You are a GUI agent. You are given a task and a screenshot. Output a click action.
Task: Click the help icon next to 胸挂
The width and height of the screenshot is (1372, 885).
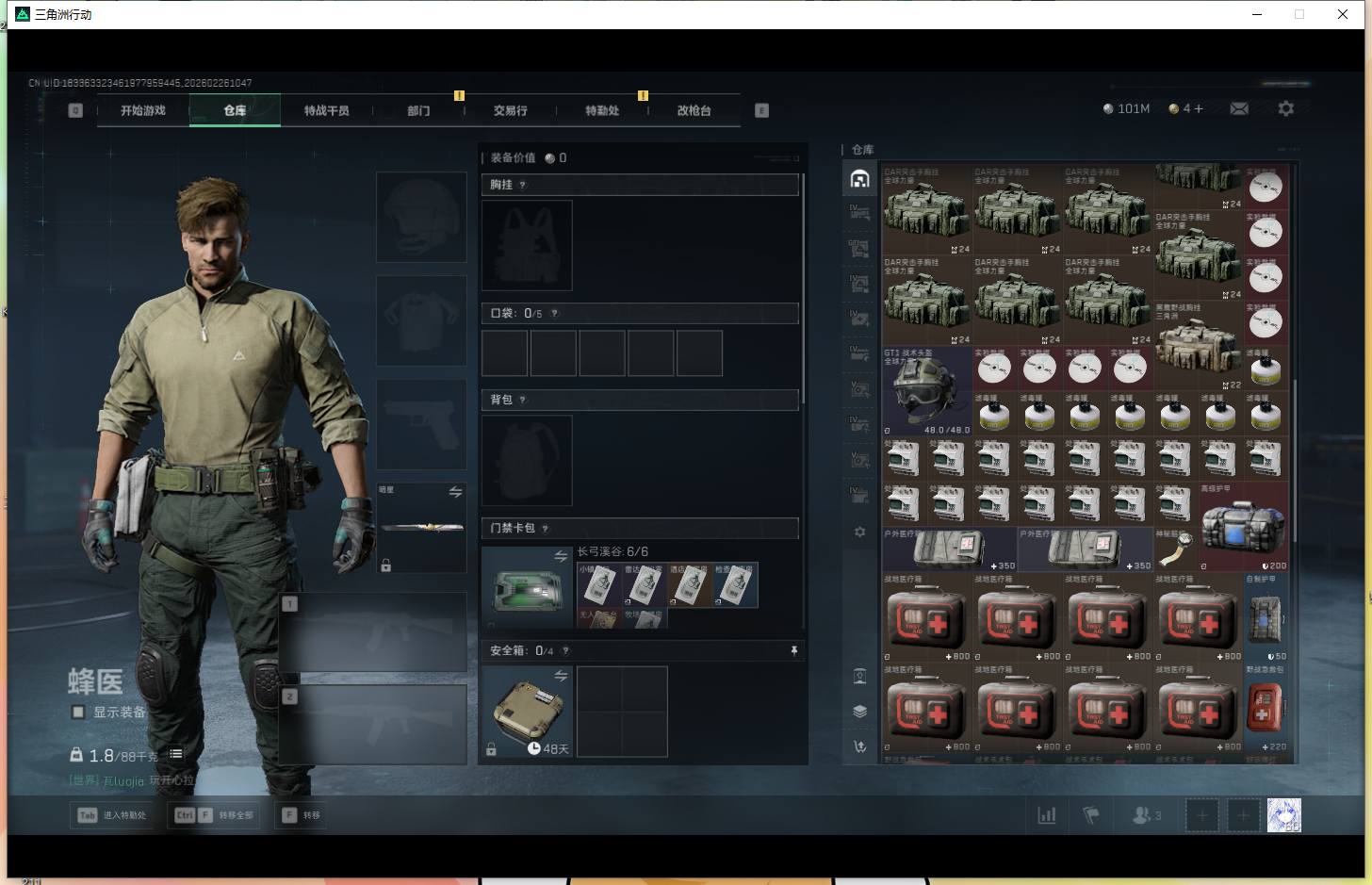tap(522, 185)
